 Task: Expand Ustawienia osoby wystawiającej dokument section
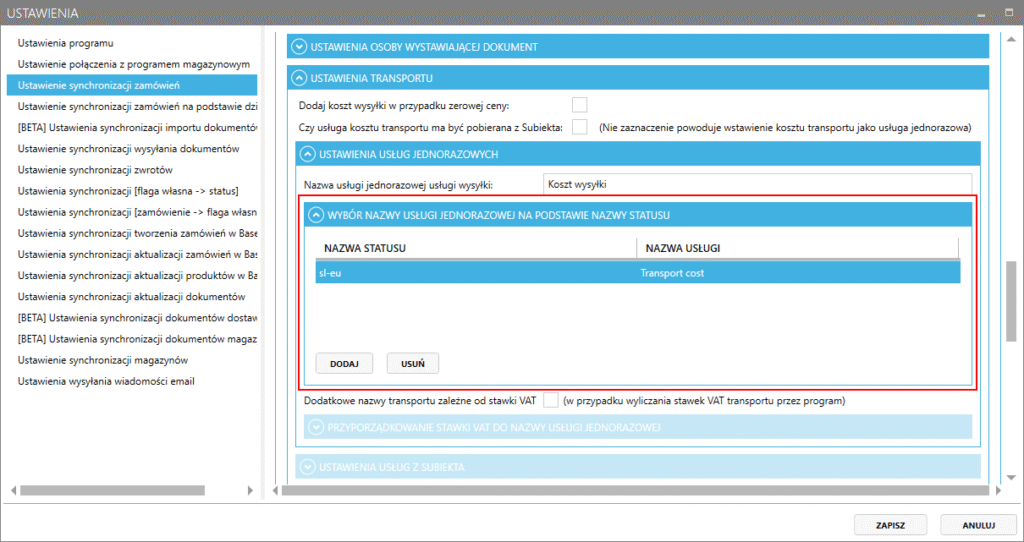click(298, 46)
